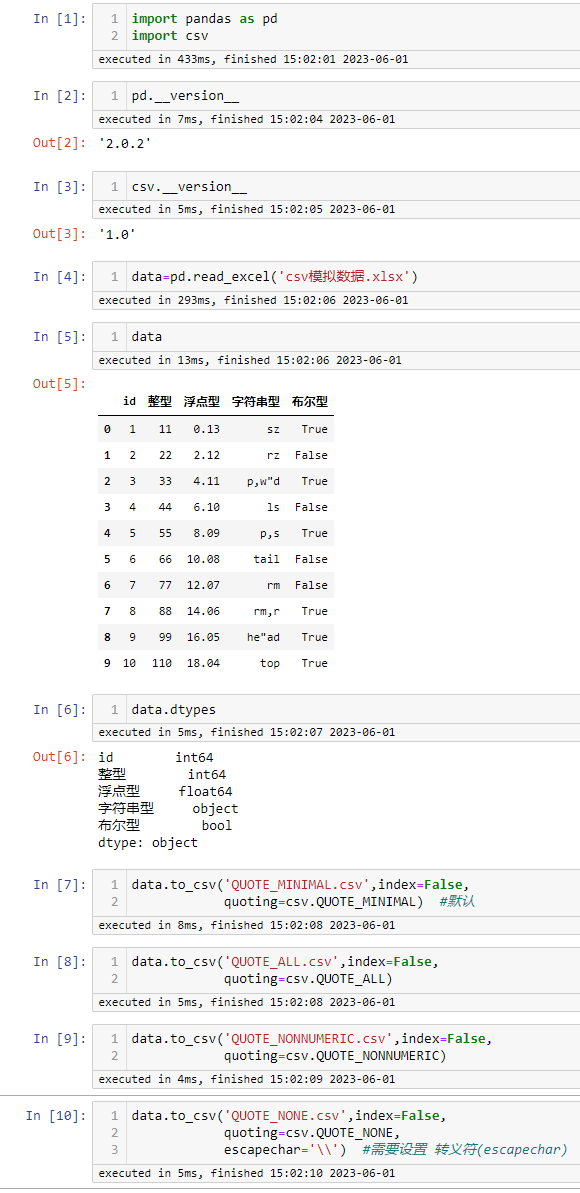Click 'float64' in the dtypes output

[206, 791]
